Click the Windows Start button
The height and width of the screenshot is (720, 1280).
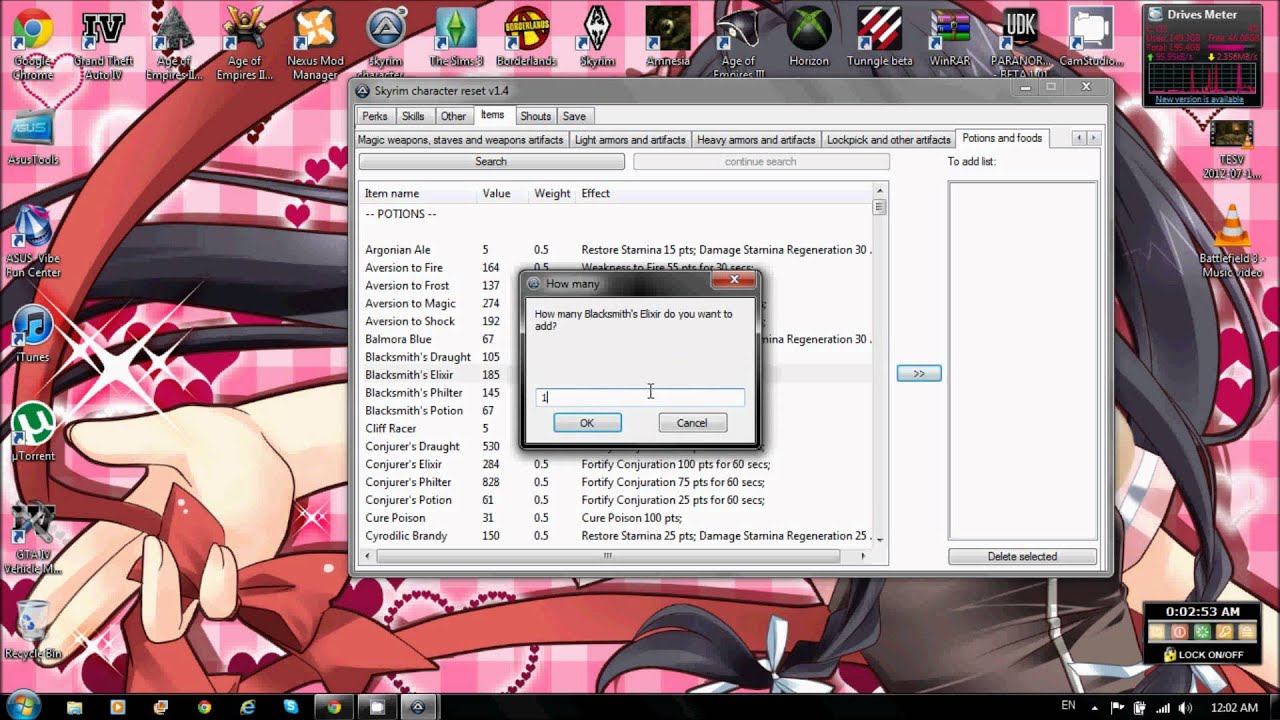[x=22, y=705]
